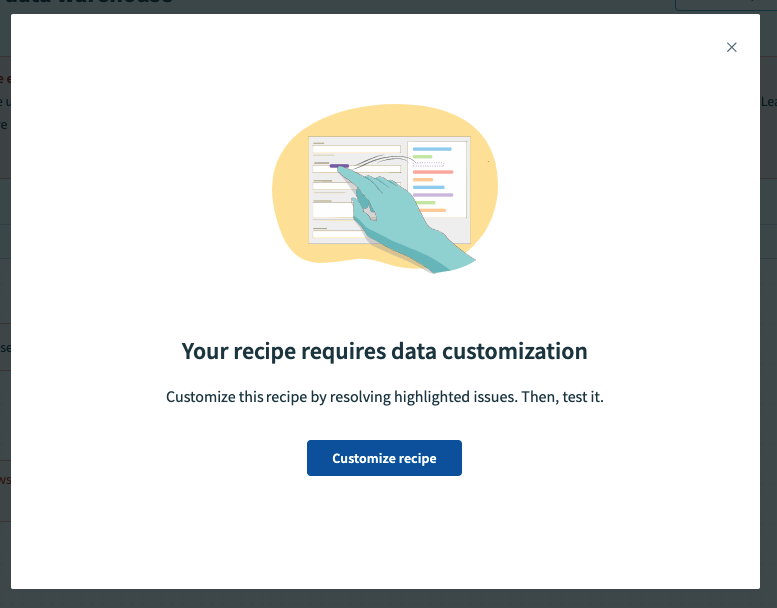This screenshot has width=777, height=608.
Task: Click the purple bar in illustration's right panel
Action: [x=433, y=195]
